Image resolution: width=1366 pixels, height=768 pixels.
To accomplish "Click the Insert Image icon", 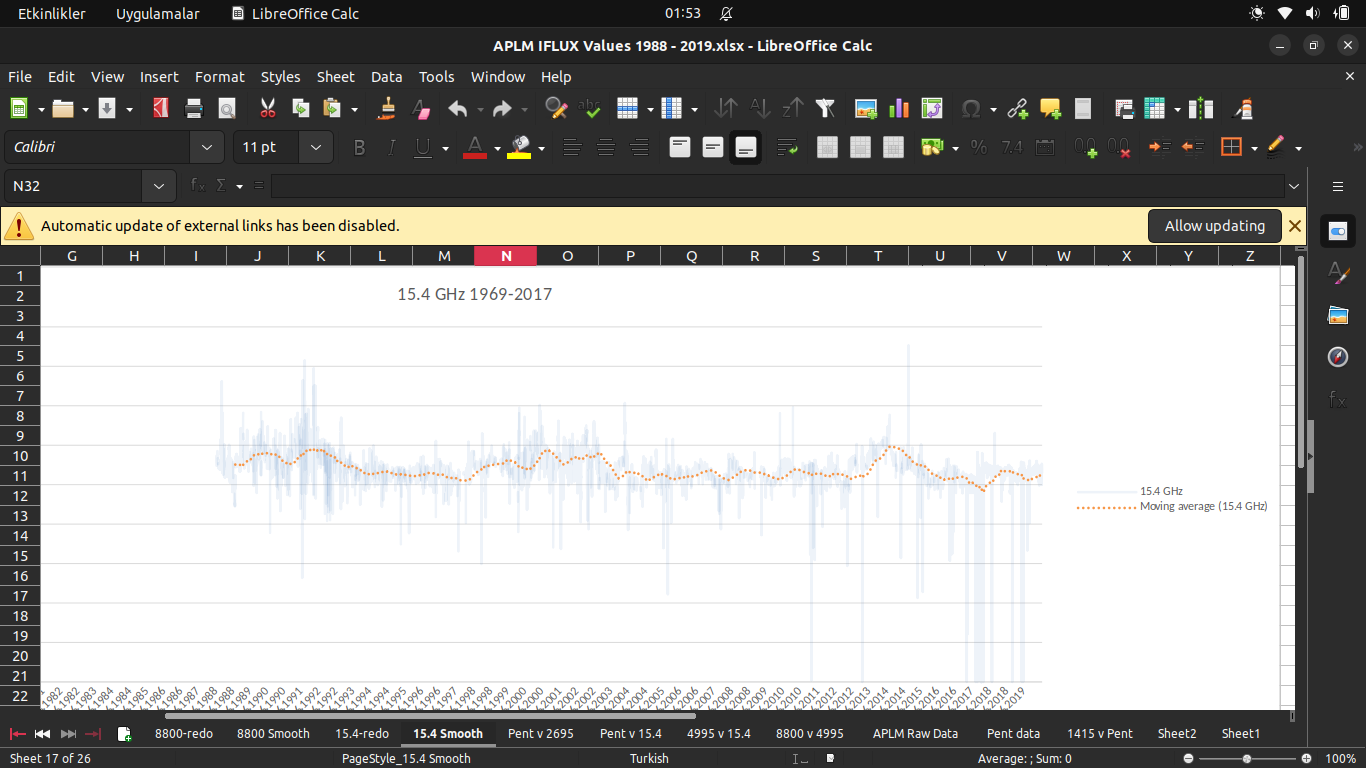I will coord(866,109).
